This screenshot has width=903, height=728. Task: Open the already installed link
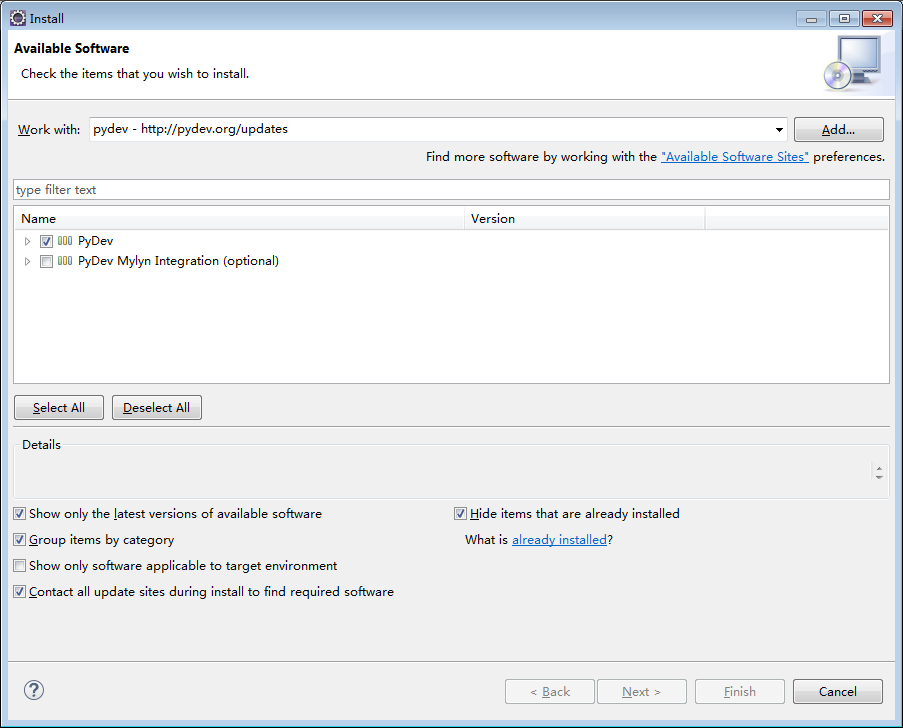pos(559,540)
